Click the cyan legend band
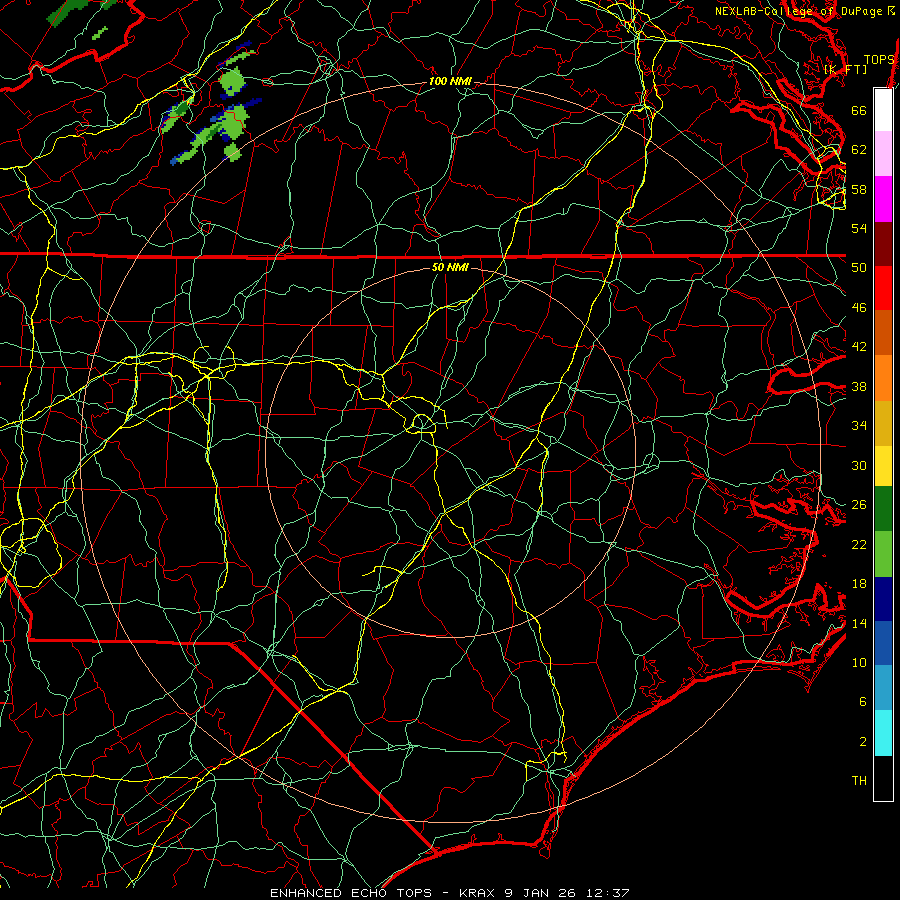The image size is (900, 900). click(x=883, y=733)
